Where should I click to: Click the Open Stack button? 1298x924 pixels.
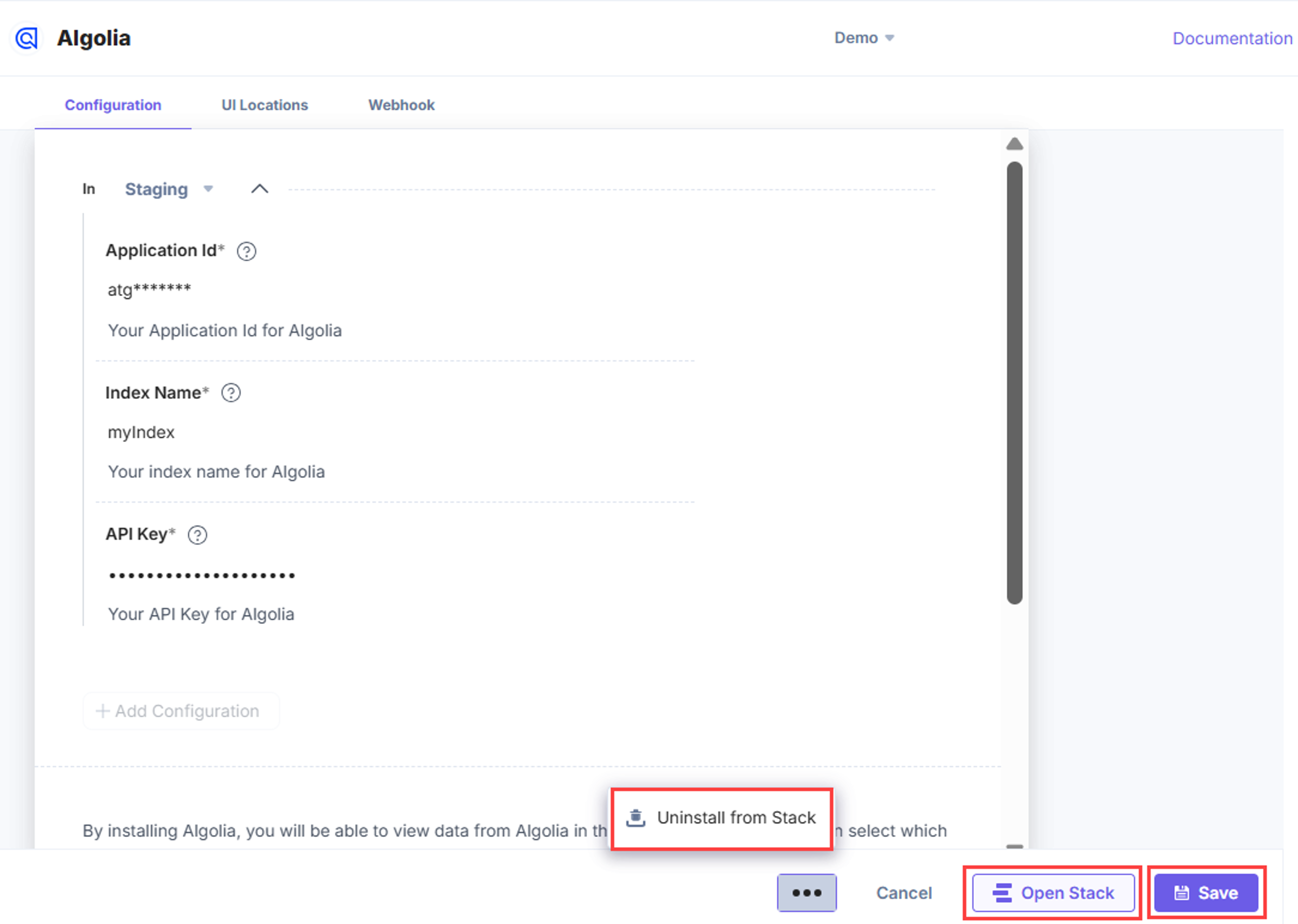coord(1053,893)
